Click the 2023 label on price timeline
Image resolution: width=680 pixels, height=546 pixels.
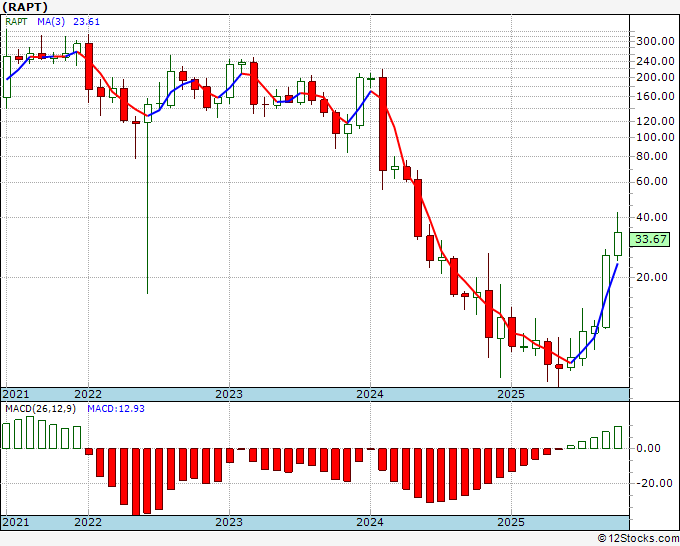click(229, 394)
